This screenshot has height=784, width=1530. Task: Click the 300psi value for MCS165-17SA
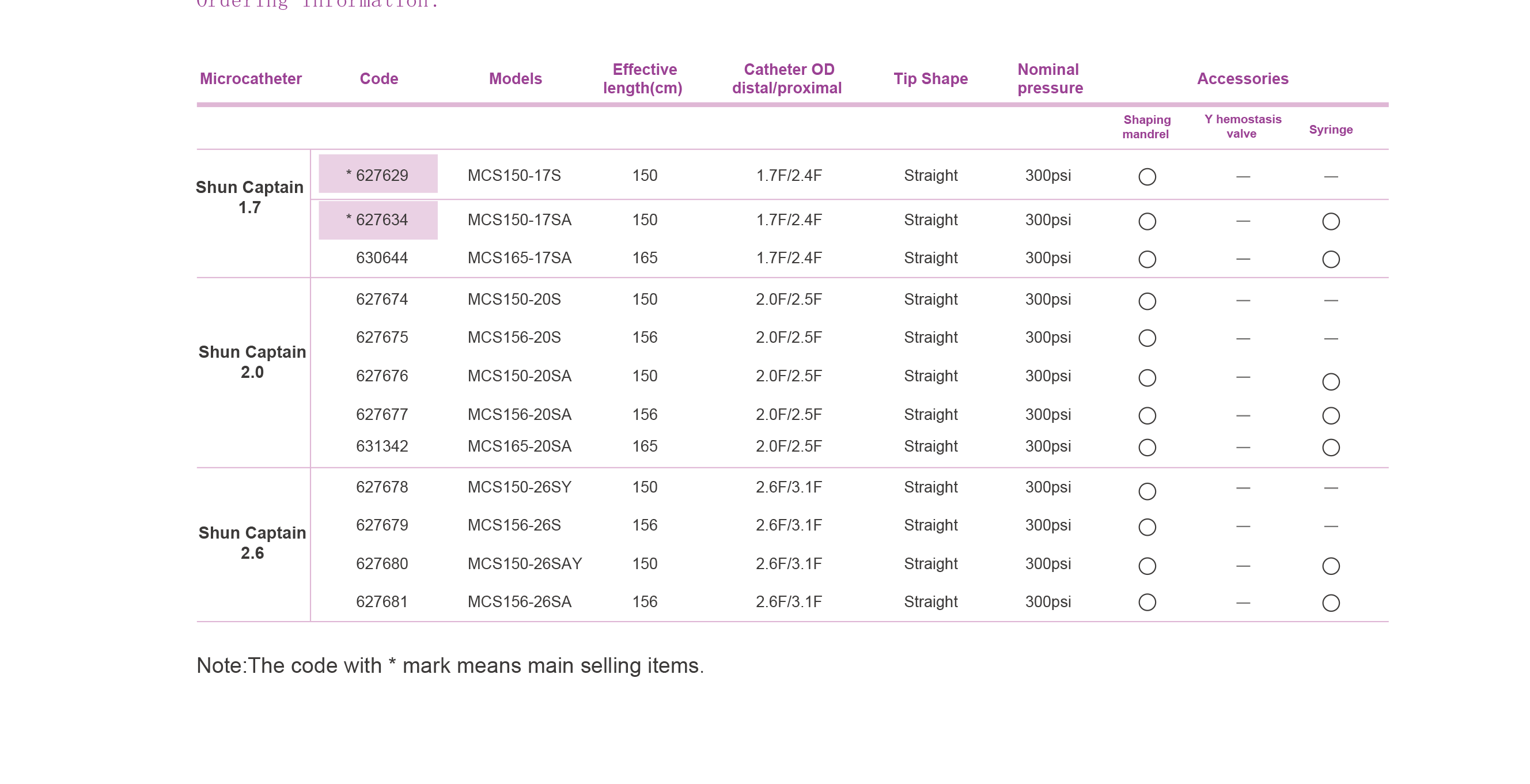[1048, 257]
